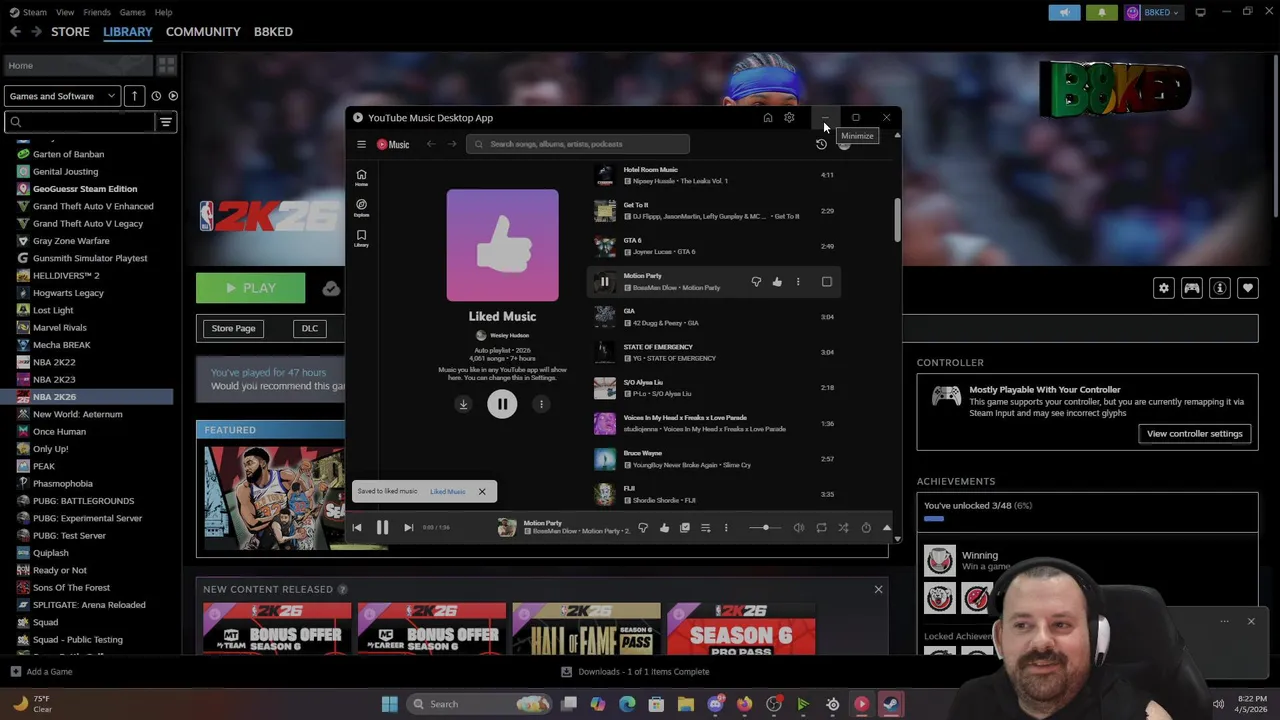This screenshot has height=720, width=1280.
Task: Pause playback in bottom player bar
Action: click(382, 527)
